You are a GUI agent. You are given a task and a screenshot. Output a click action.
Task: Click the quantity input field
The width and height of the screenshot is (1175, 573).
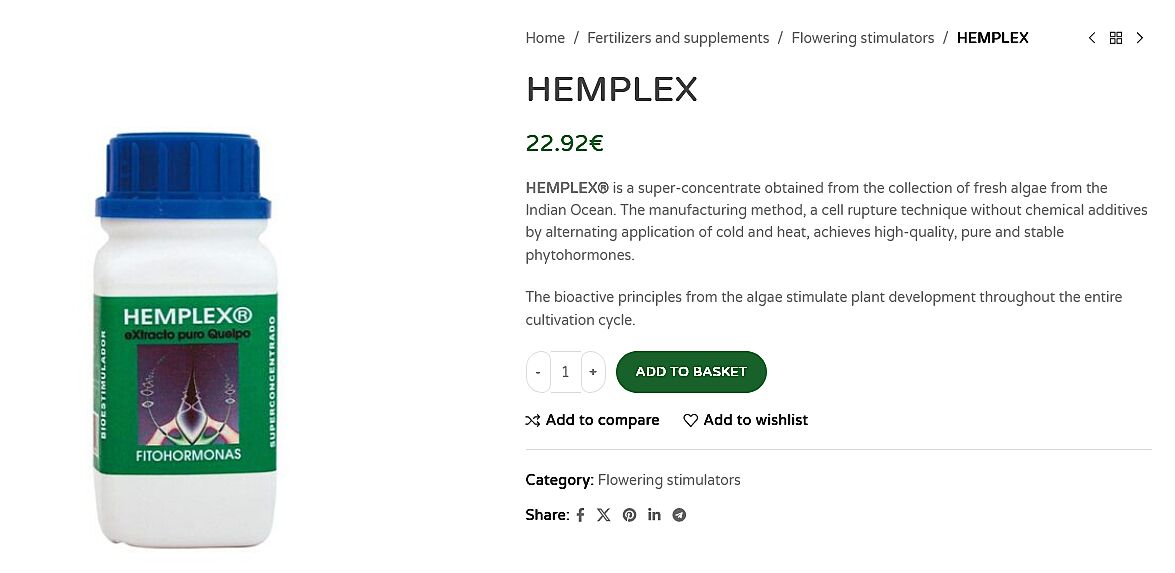tap(565, 372)
